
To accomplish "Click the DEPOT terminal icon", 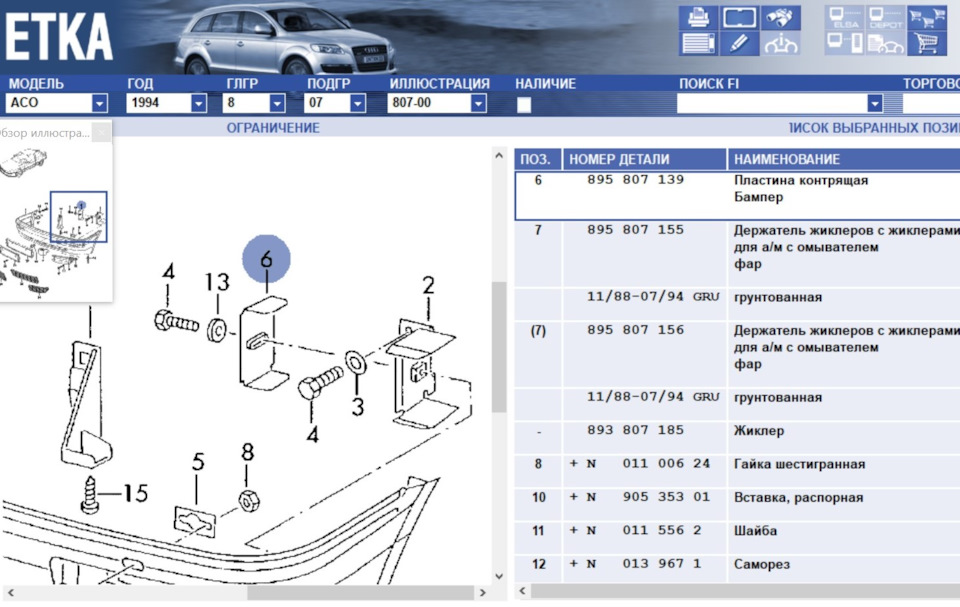I will tap(885, 17).
